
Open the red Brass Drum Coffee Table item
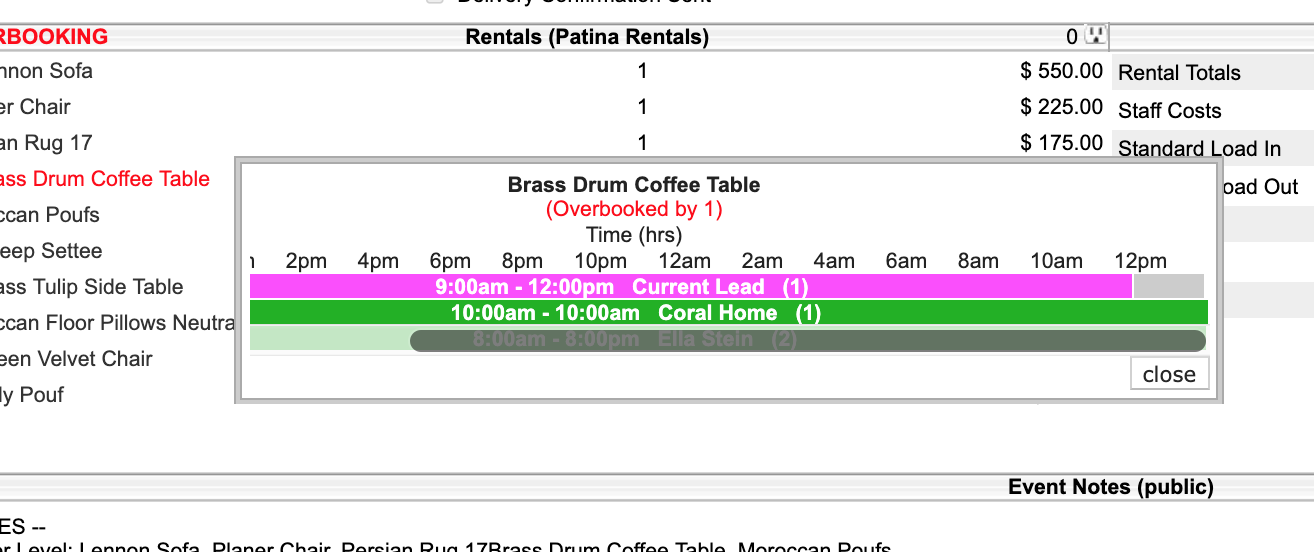click(x=104, y=179)
